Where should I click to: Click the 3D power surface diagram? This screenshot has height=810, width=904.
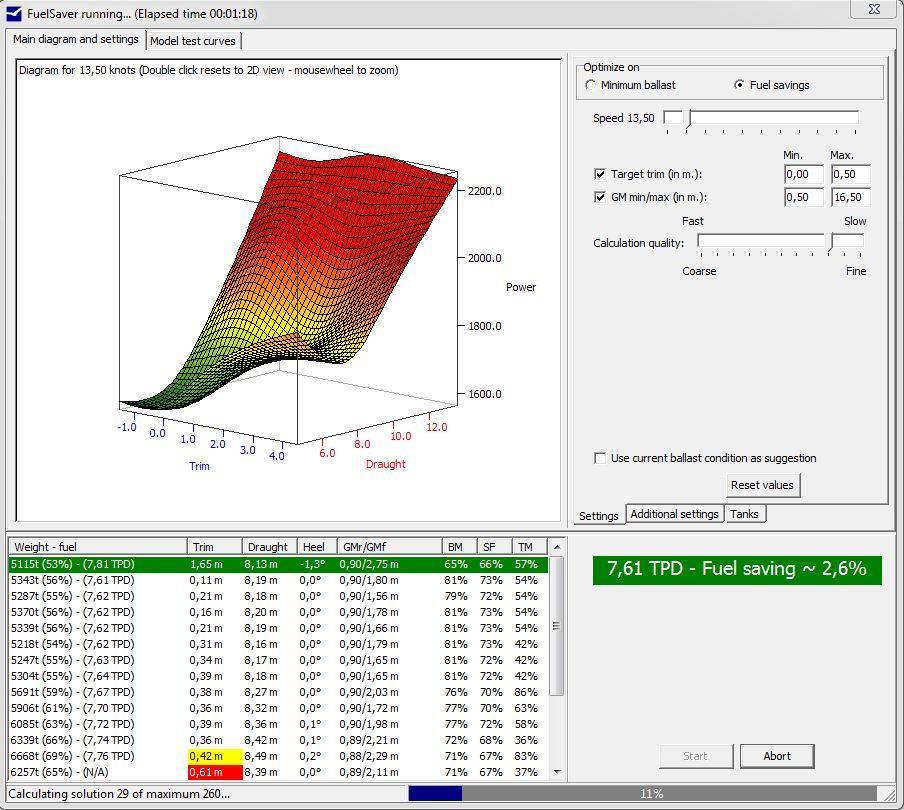[x=288, y=291]
